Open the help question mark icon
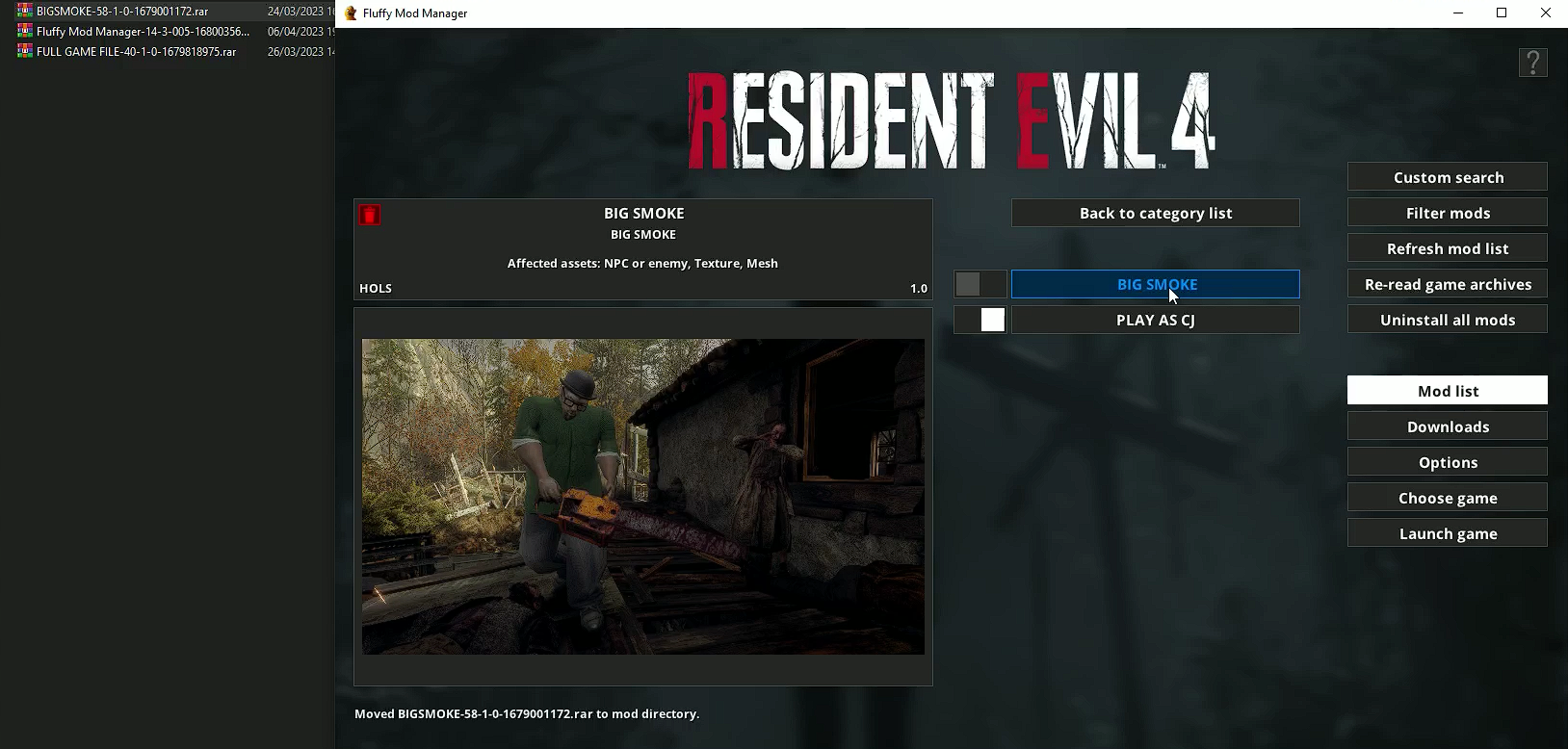1568x749 pixels. point(1532,63)
